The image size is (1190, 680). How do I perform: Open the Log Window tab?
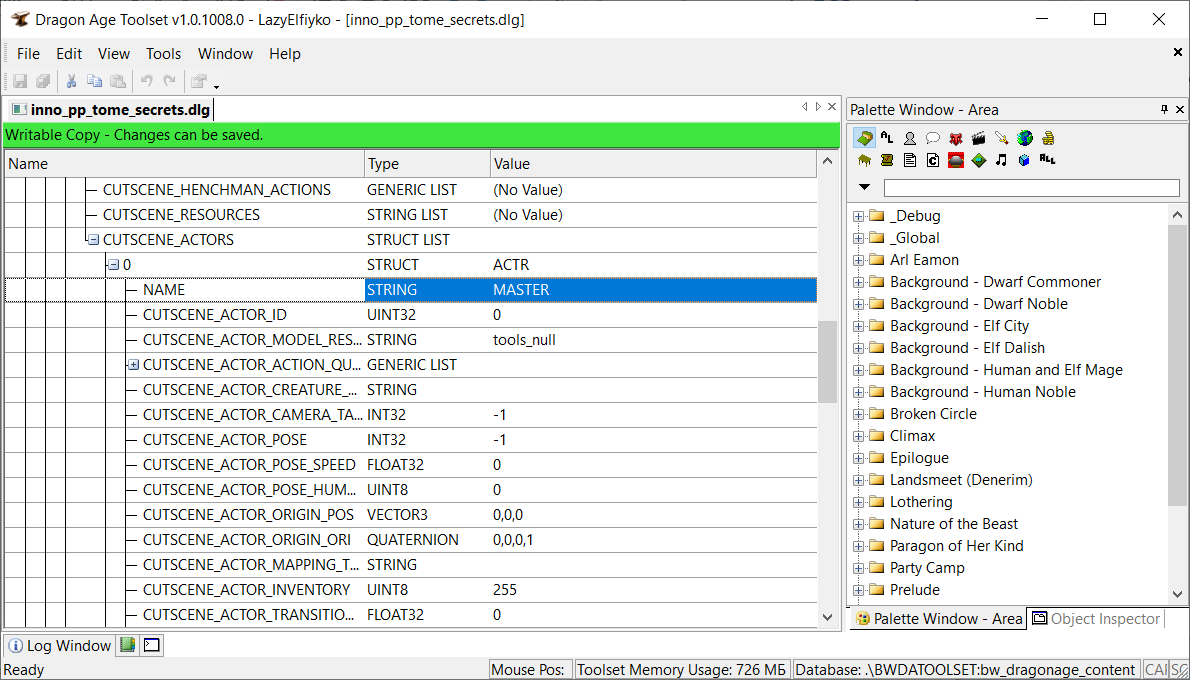60,646
